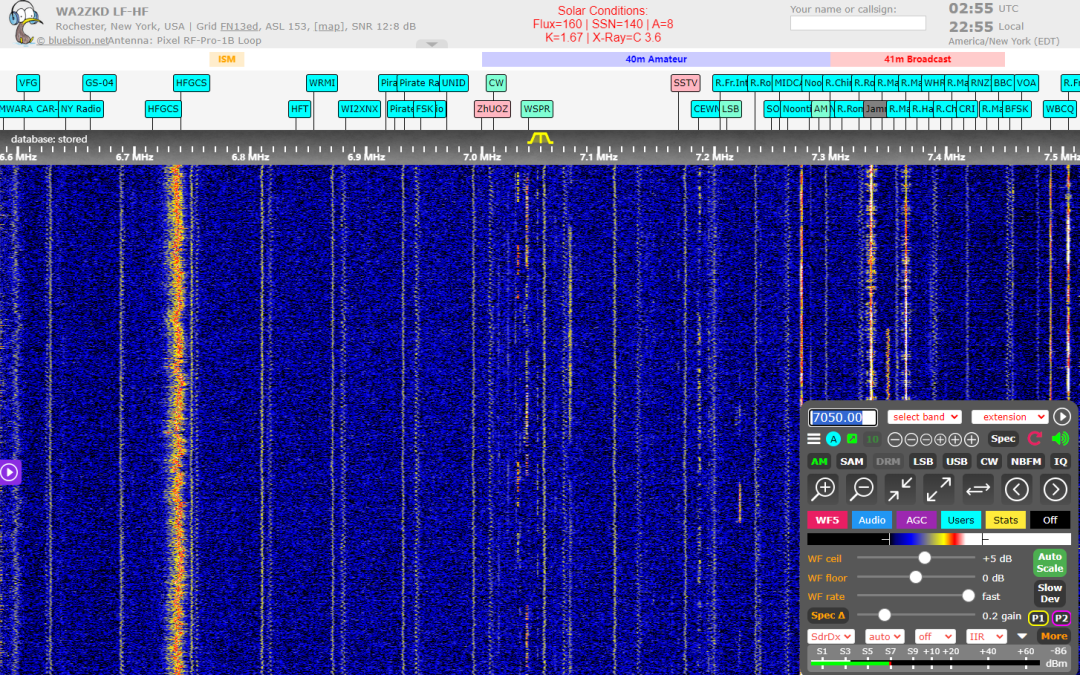Click the red circular arrow reset icon

1035,439
